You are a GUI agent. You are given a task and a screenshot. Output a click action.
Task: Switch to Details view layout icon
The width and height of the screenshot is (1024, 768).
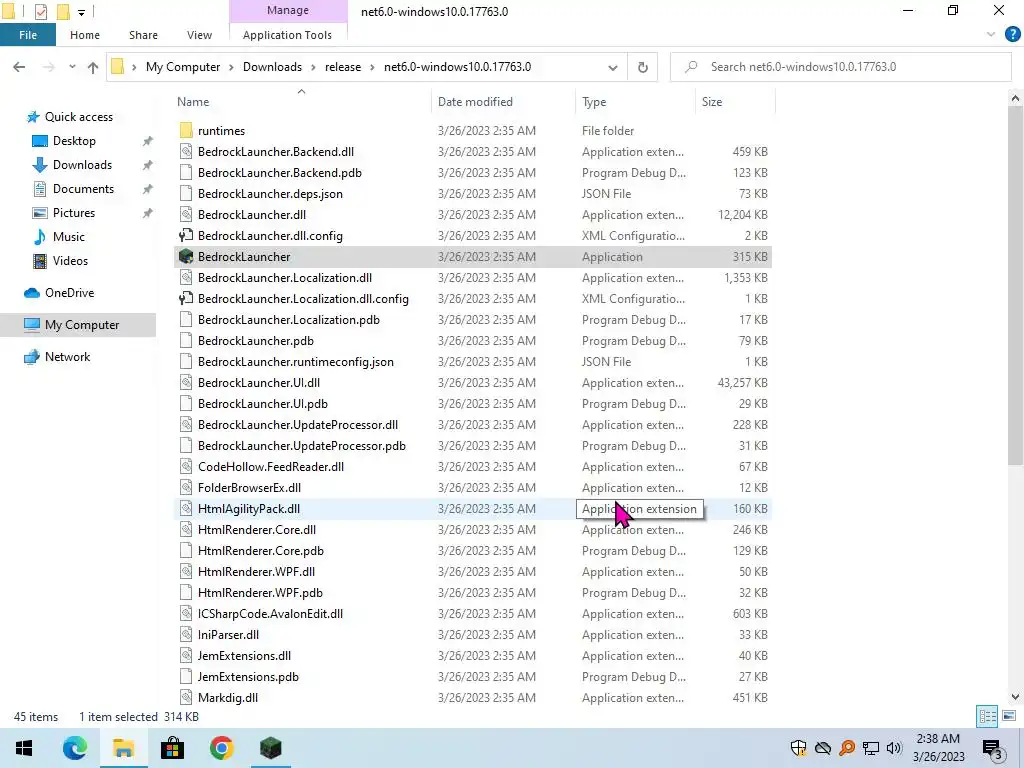click(987, 716)
